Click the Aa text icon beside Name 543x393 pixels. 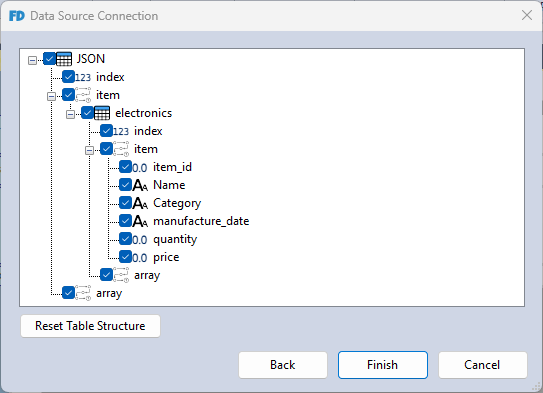pyautogui.click(x=140, y=185)
